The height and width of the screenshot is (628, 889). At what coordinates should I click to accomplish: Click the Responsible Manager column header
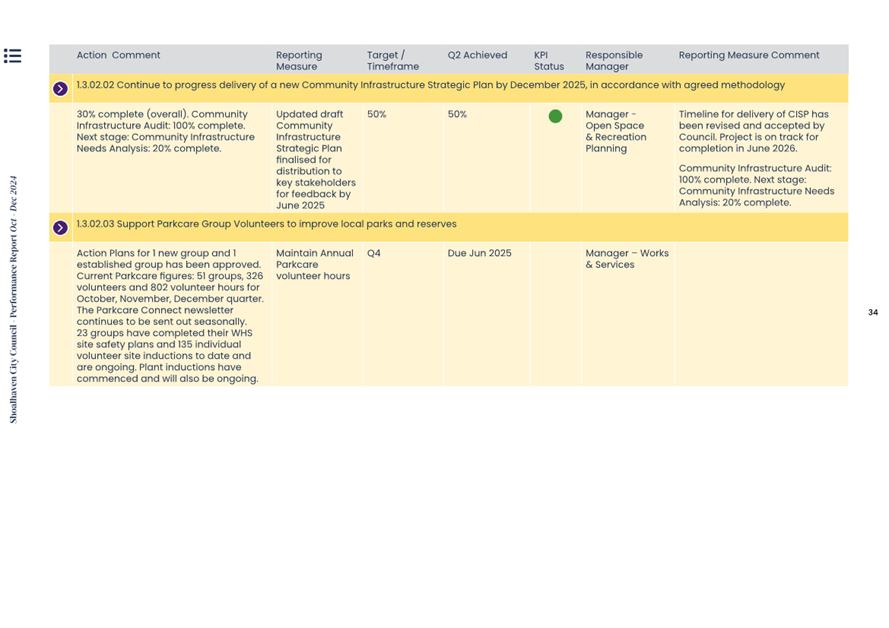pyautogui.click(x=614, y=61)
